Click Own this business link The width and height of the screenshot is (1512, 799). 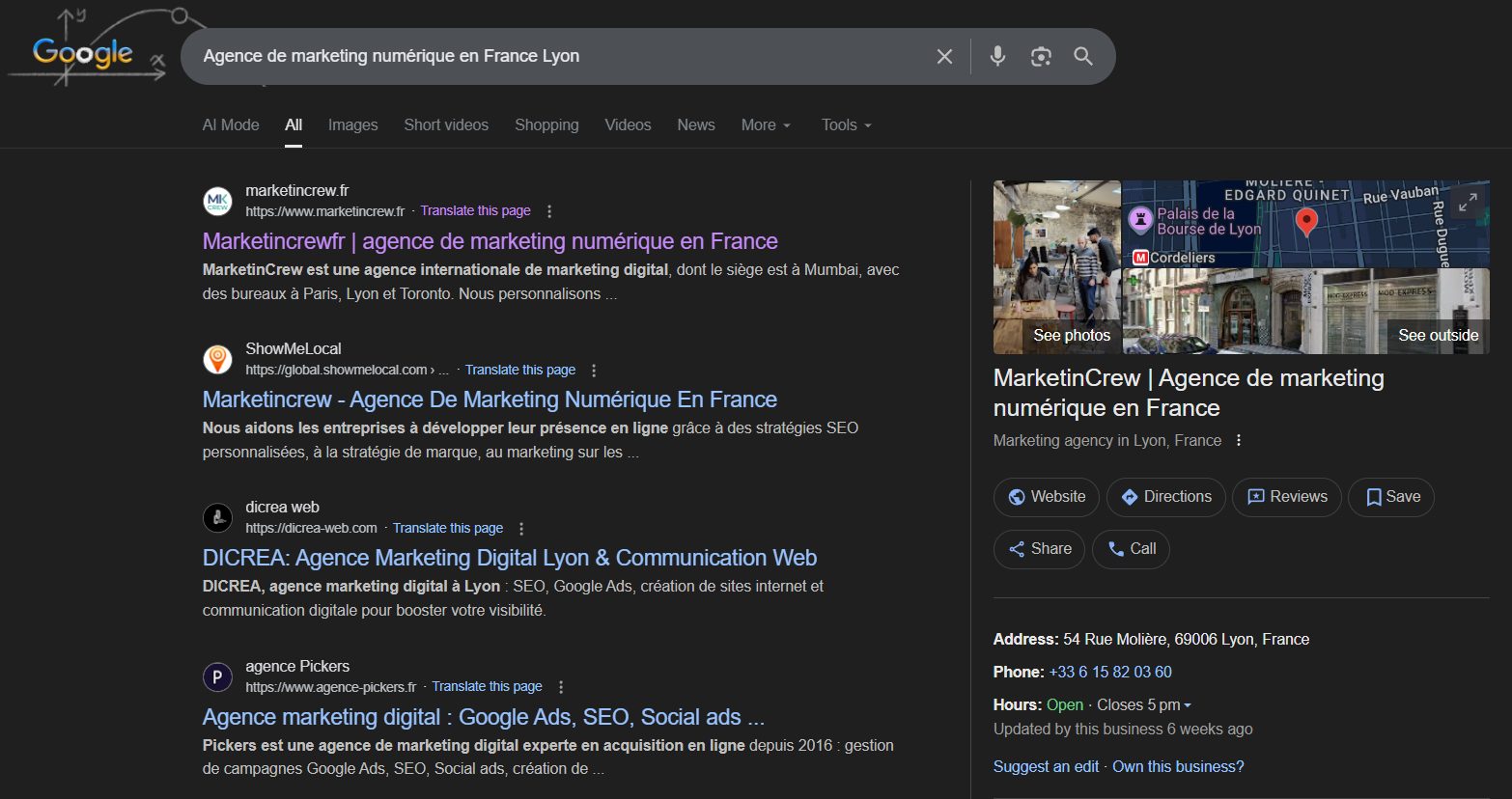(x=1178, y=767)
